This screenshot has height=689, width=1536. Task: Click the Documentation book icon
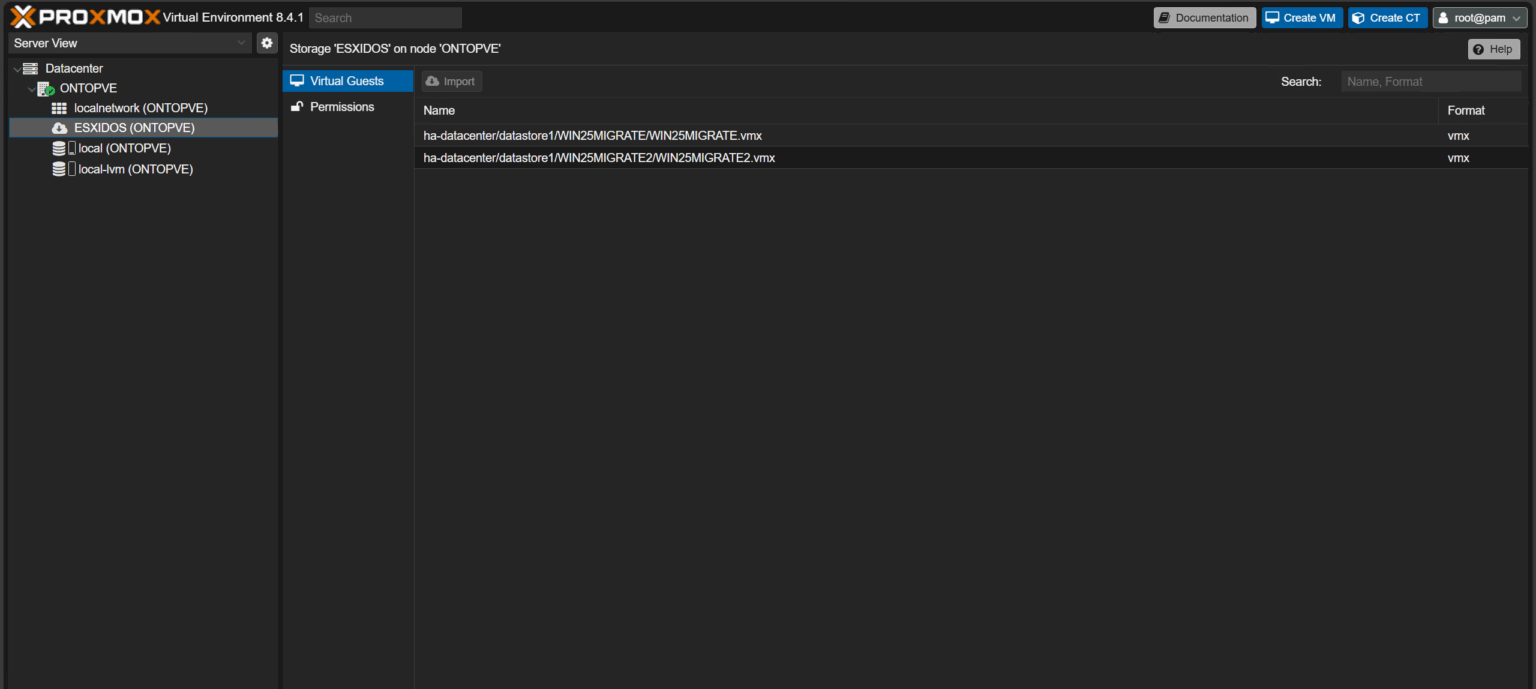[1164, 18]
